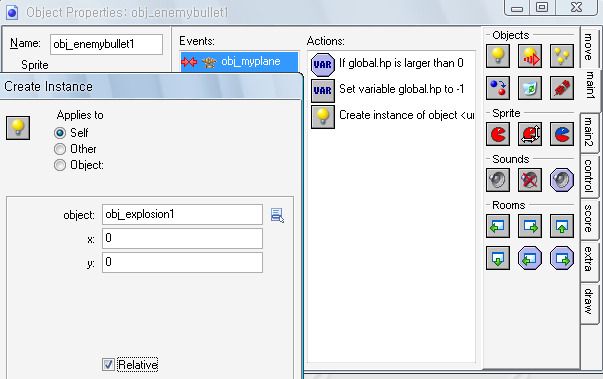Minimize the Object Properties window
The width and height of the screenshot is (603, 379).
[x=516, y=7]
